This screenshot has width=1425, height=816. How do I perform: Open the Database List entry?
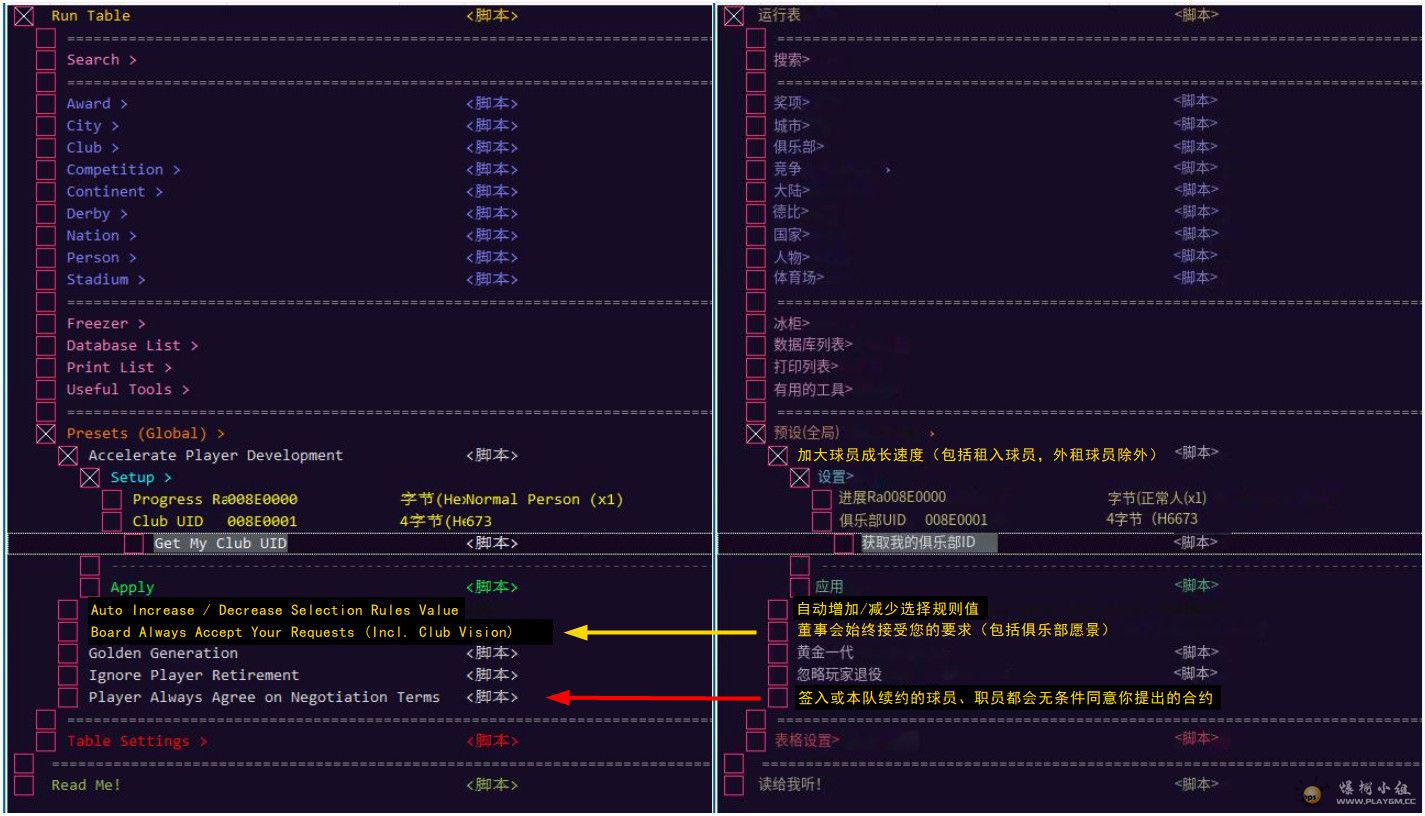132,346
